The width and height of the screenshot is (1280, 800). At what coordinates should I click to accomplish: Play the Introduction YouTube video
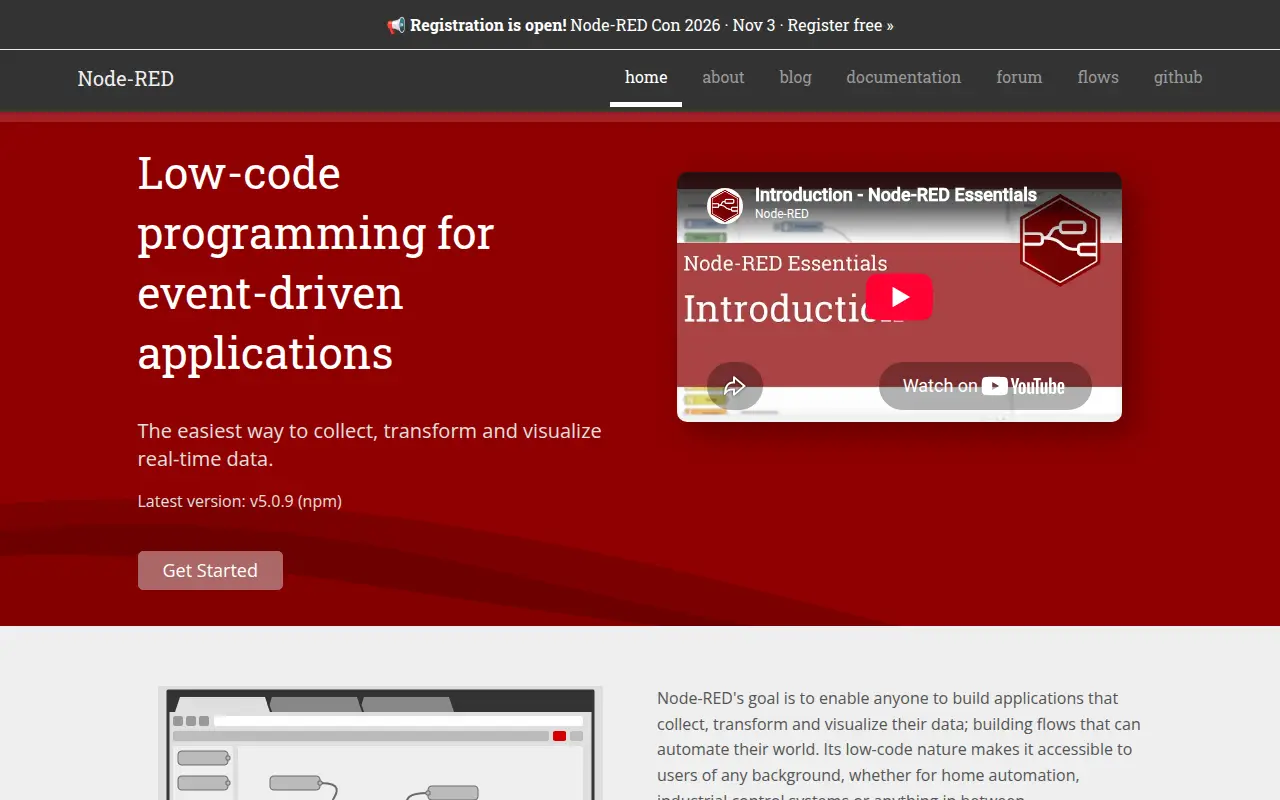coord(899,297)
